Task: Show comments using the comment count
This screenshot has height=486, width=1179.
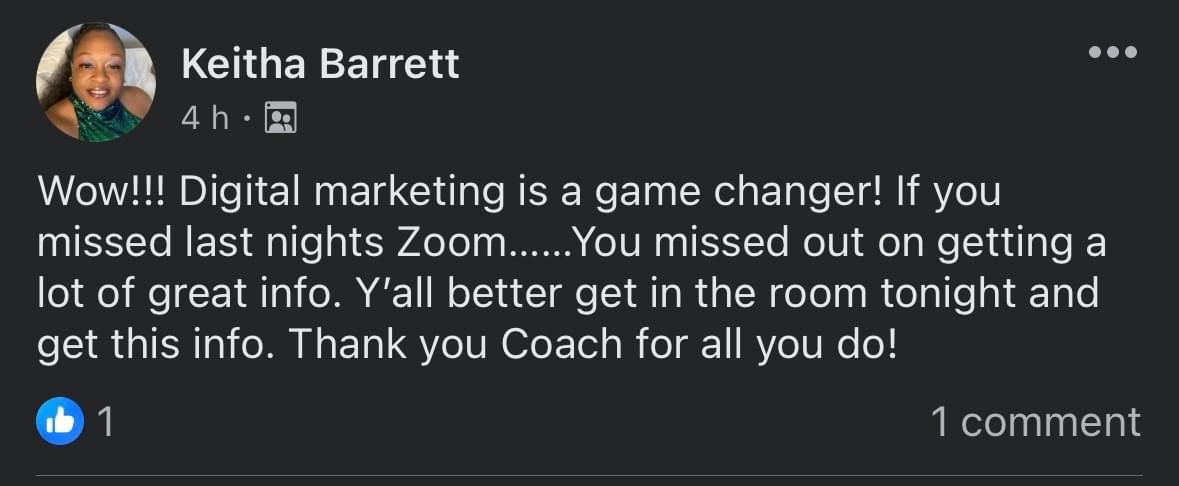Action: (x=1035, y=422)
